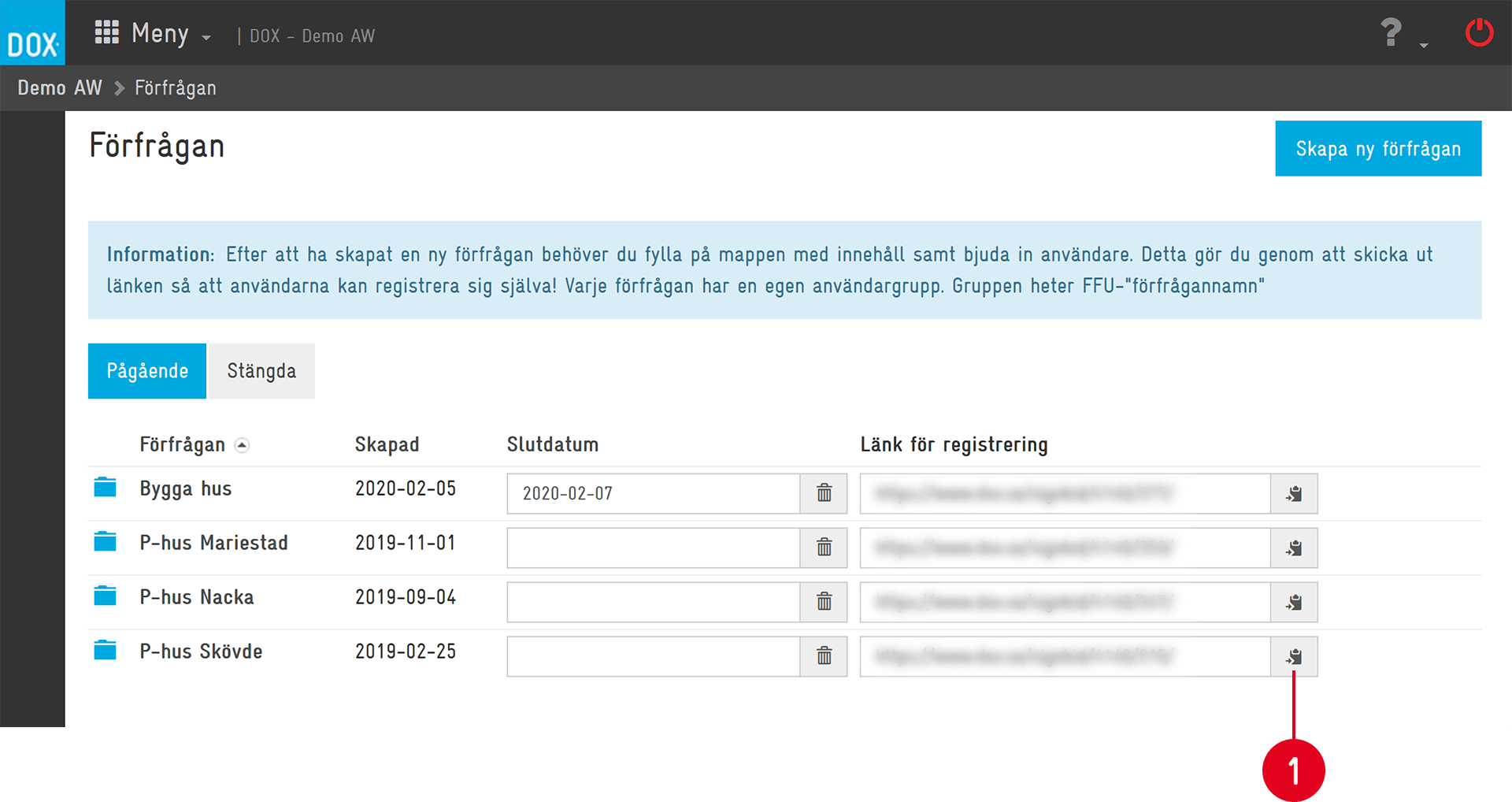Viewport: 1512px width, 802px height.
Task: Open the P-hus Nacka folder icon
Action: click(x=105, y=596)
